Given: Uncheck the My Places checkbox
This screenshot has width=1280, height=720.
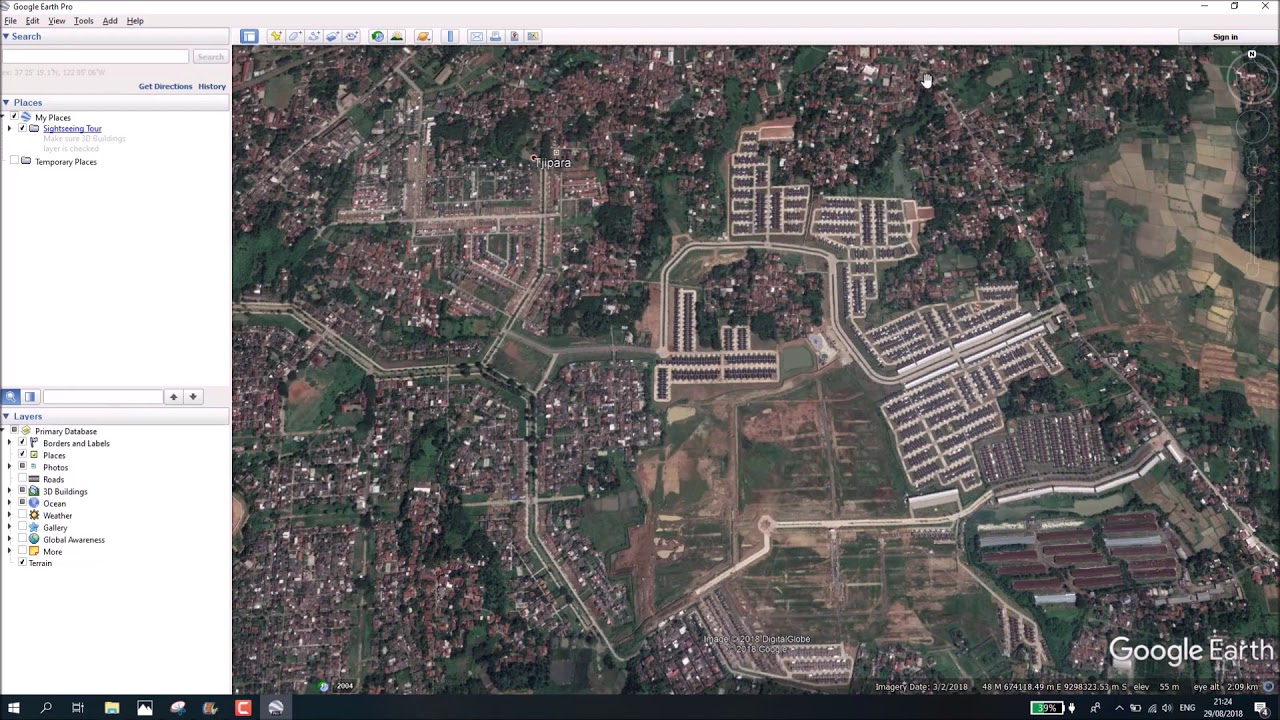Looking at the screenshot, I should pos(14,117).
